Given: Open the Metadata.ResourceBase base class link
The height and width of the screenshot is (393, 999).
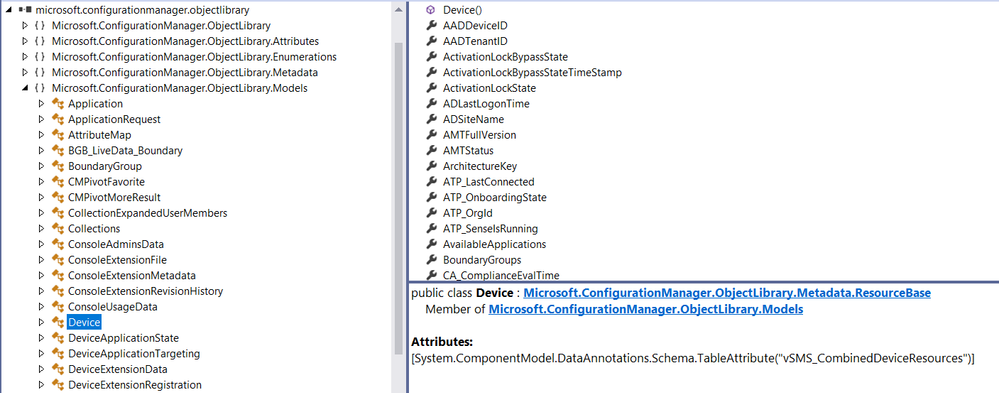Looking at the screenshot, I should pos(727,293).
